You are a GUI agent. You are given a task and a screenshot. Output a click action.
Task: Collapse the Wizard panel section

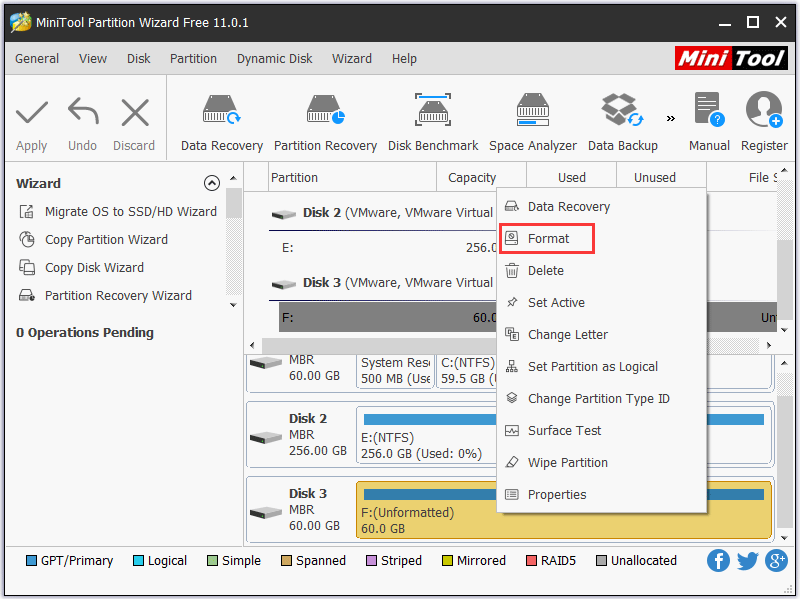click(x=212, y=183)
